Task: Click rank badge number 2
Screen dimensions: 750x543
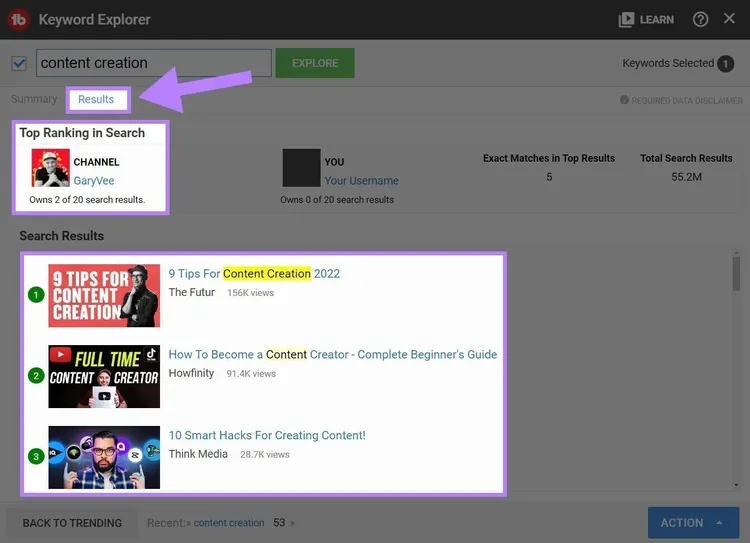Action: click(36, 376)
